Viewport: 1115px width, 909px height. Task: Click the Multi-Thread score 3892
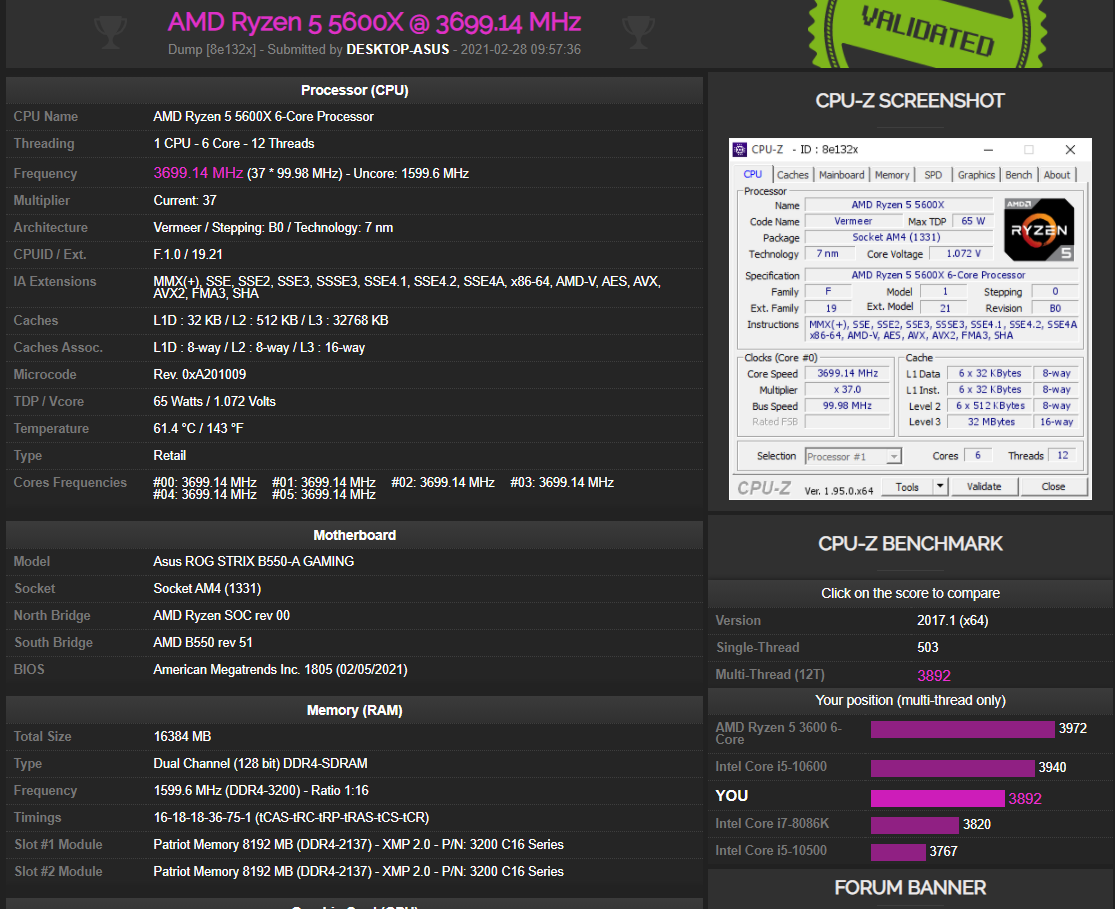coord(935,675)
